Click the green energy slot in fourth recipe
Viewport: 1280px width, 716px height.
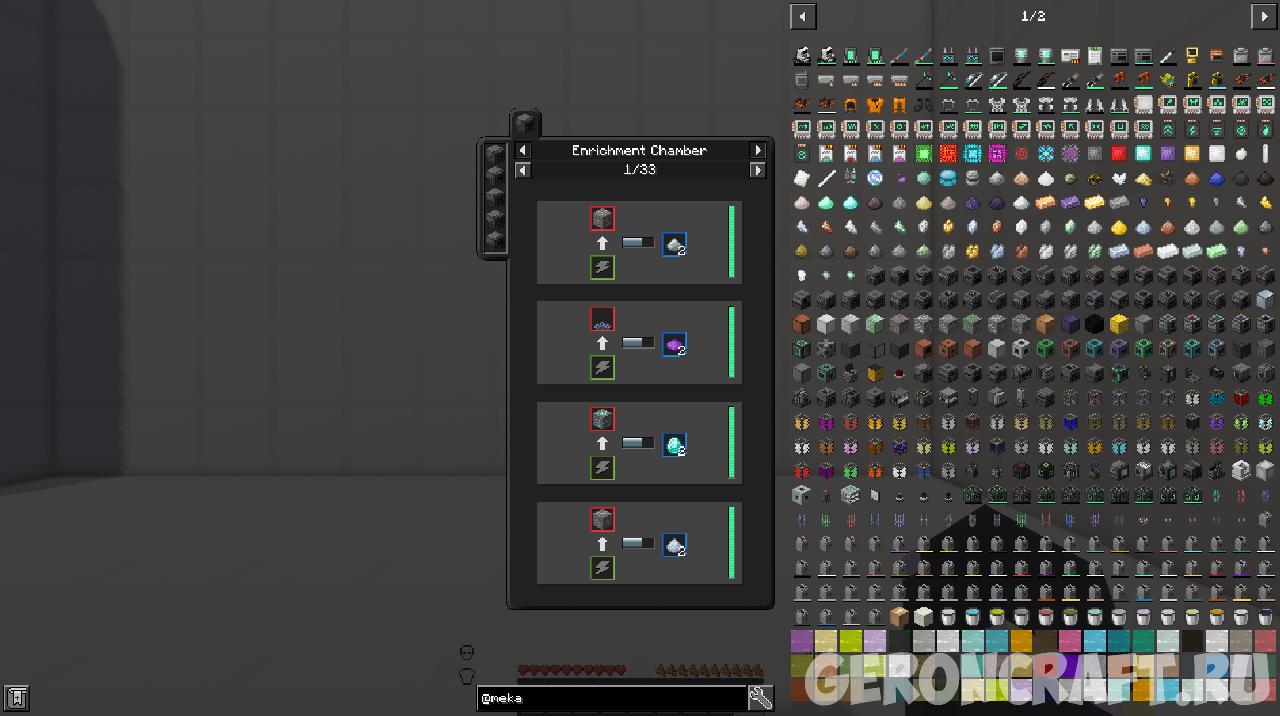[602, 568]
